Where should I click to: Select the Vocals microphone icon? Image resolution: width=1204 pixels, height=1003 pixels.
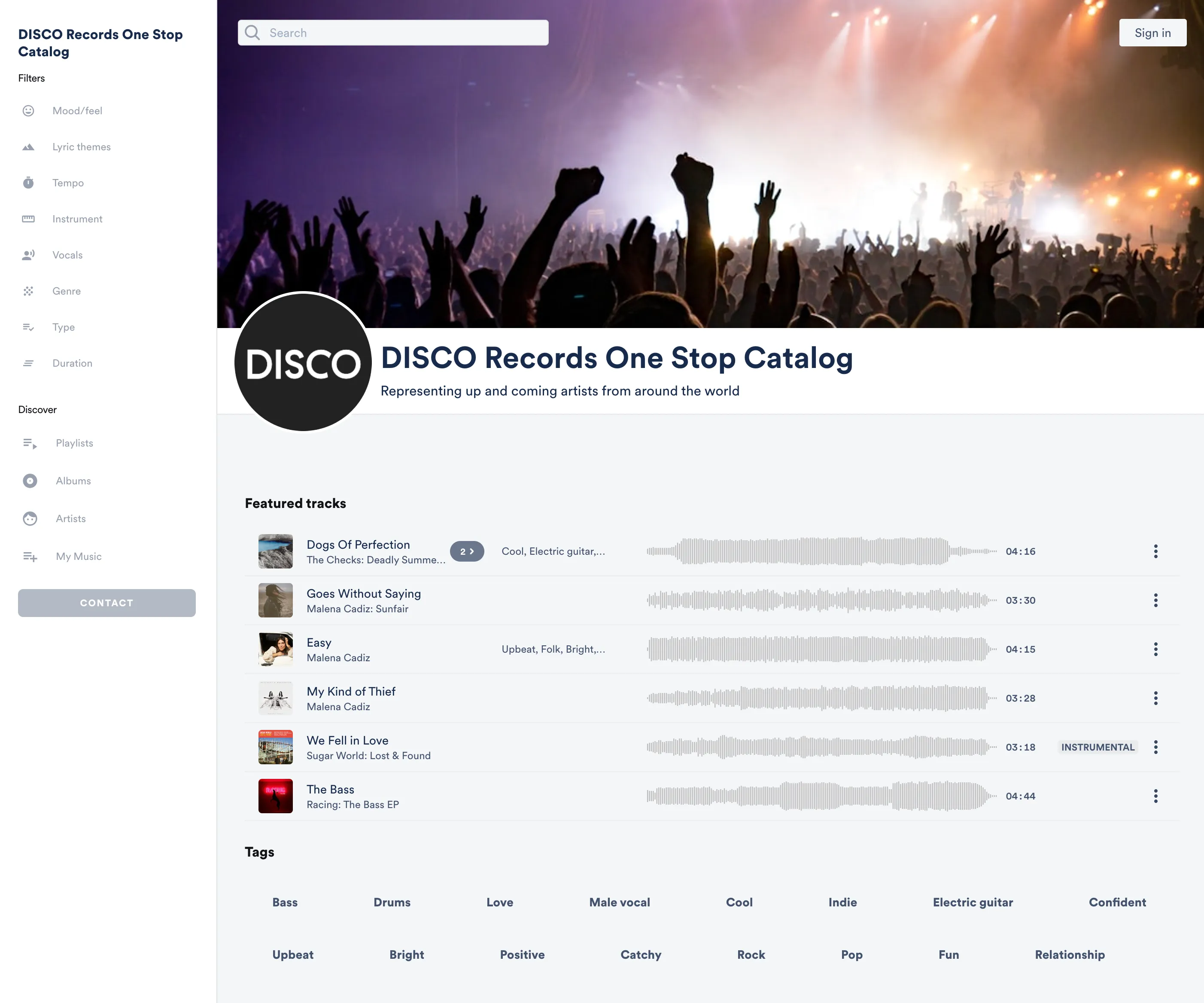[x=29, y=255]
